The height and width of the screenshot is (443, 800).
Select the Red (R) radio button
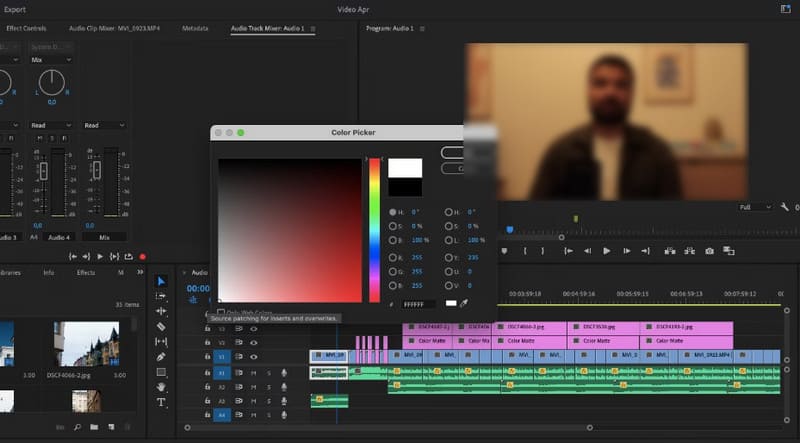[x=392, y=258]
